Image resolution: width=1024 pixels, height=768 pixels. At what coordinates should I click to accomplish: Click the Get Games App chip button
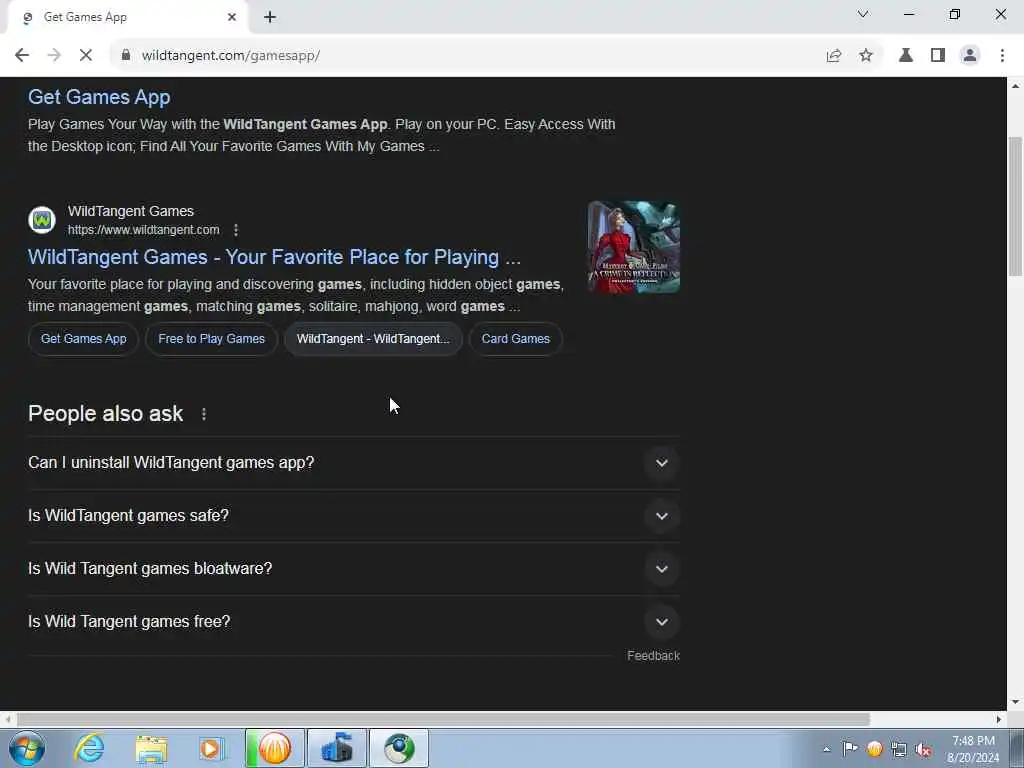(84, 339)
